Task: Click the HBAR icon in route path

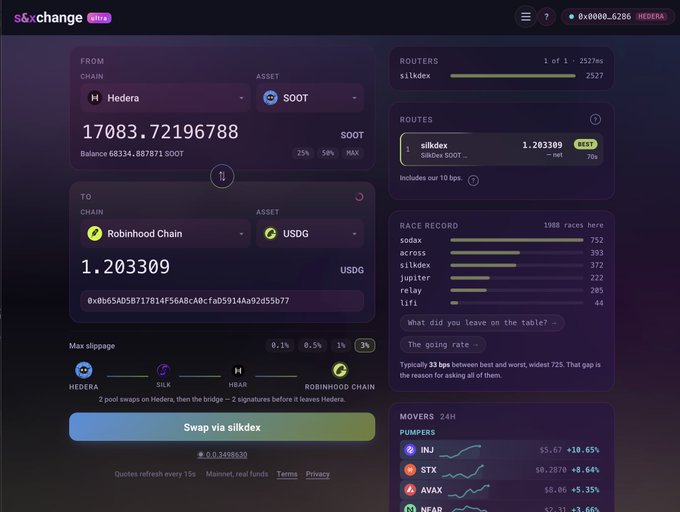Action: (x=238, y=371)
